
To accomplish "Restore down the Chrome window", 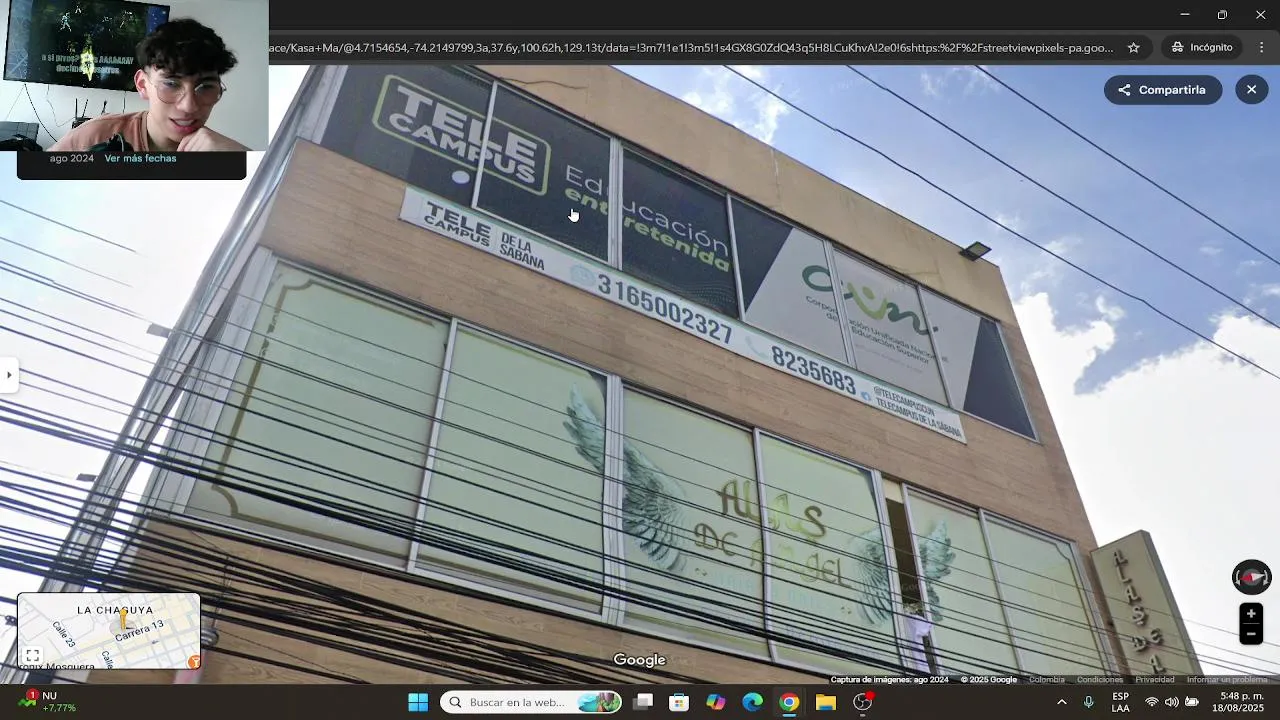I will tap(1222, 15).
